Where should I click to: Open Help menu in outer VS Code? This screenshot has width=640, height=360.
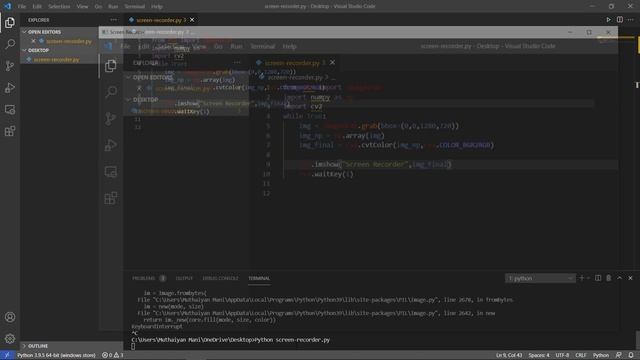pyautogui.click(x=157, y=7)
